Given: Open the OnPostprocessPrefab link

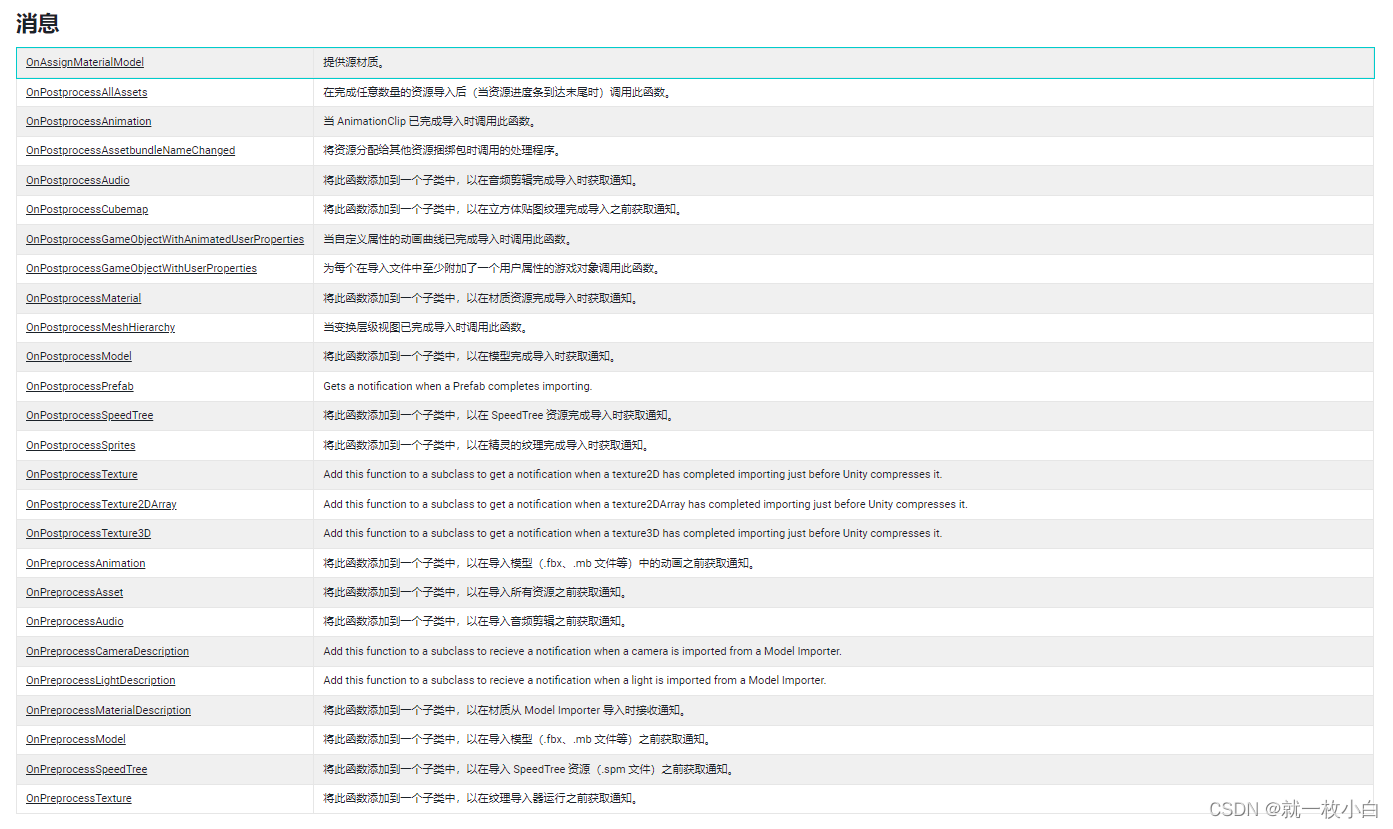Looking at the screenshot, I should (79, 386).
